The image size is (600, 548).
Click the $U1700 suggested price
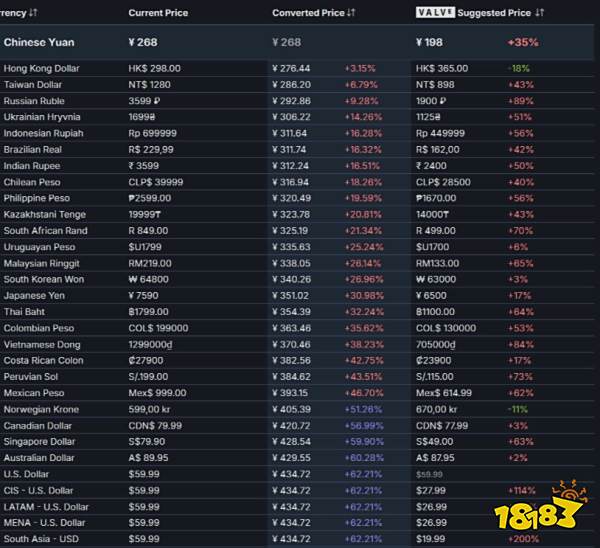(x=432, y=247)
